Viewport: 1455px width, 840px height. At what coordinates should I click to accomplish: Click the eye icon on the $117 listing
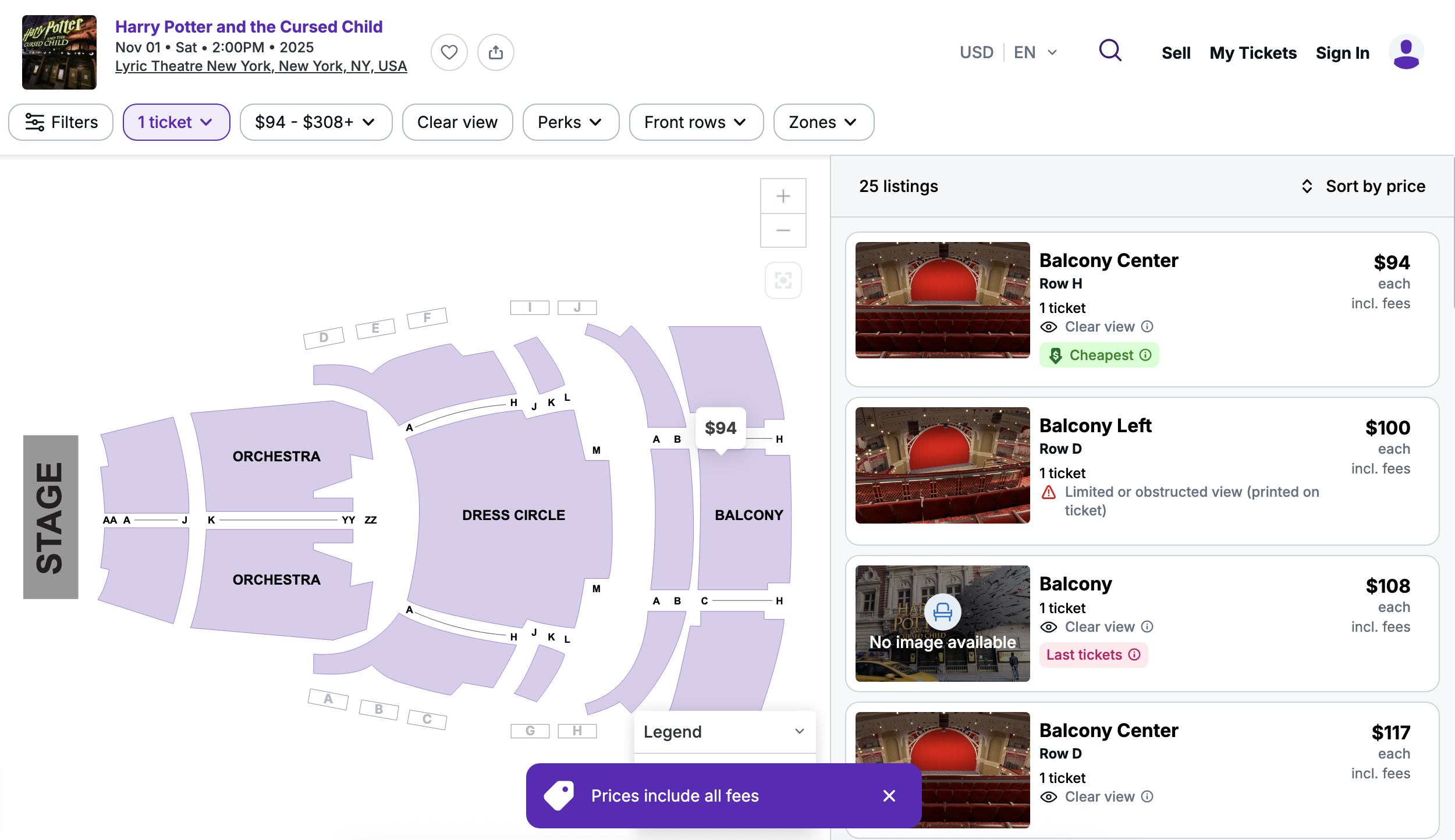click(x=1048, y=797)
